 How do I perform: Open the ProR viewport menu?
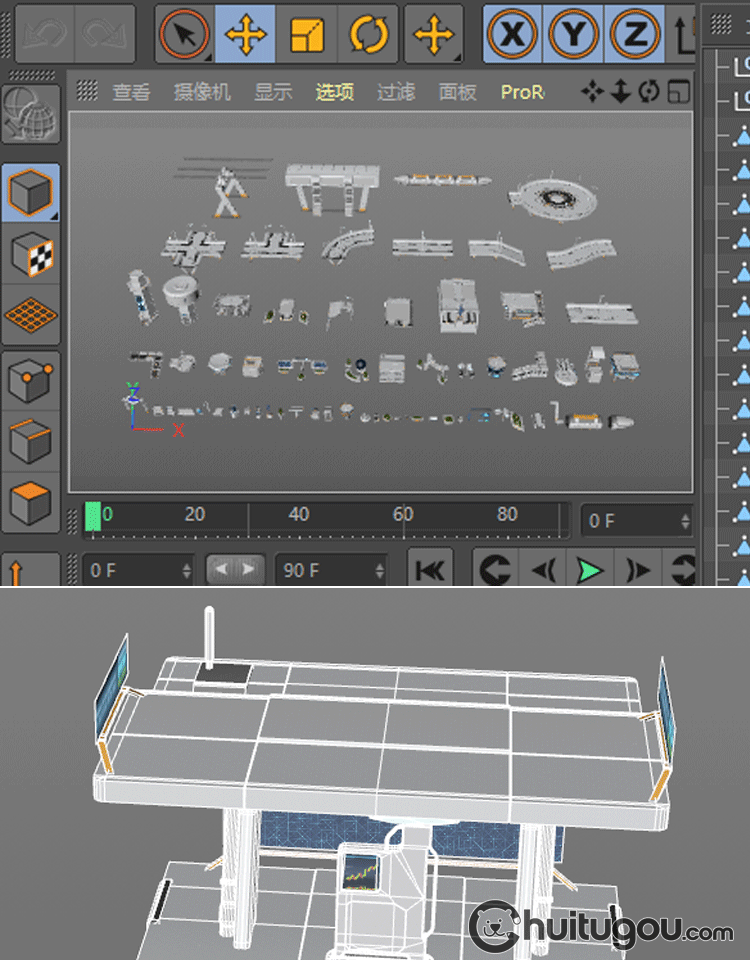[x=522, y=92]
